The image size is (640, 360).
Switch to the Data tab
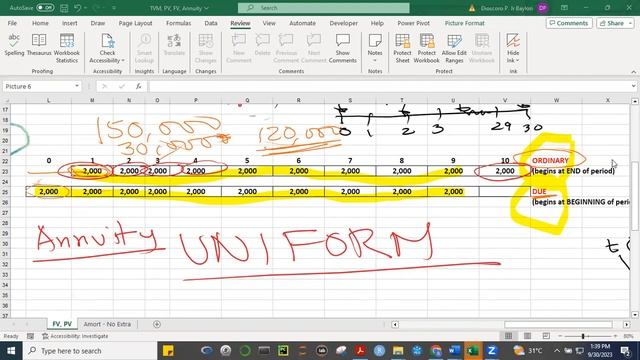coord(211,23)
